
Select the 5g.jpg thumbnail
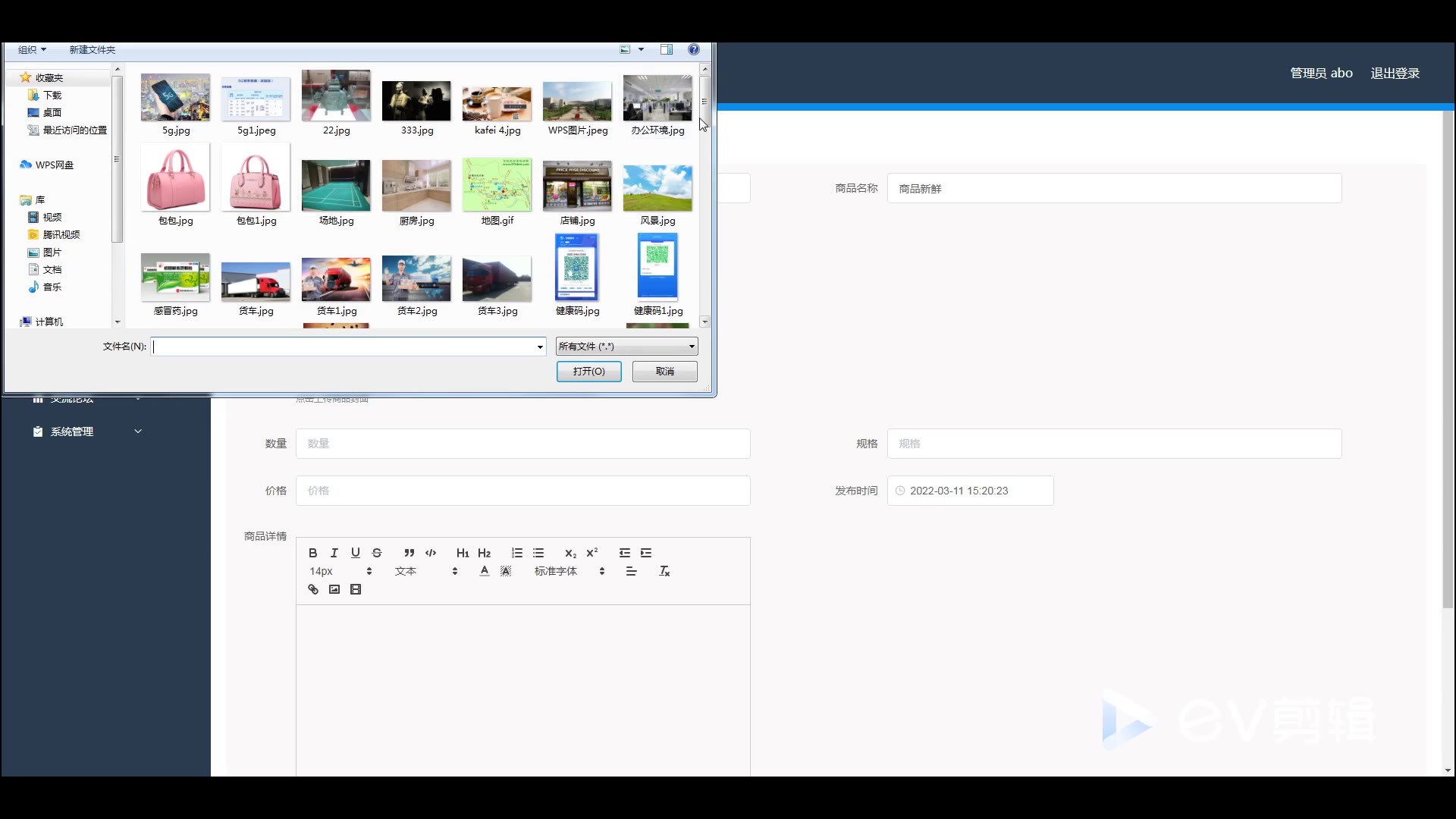(x=175, y=97)
